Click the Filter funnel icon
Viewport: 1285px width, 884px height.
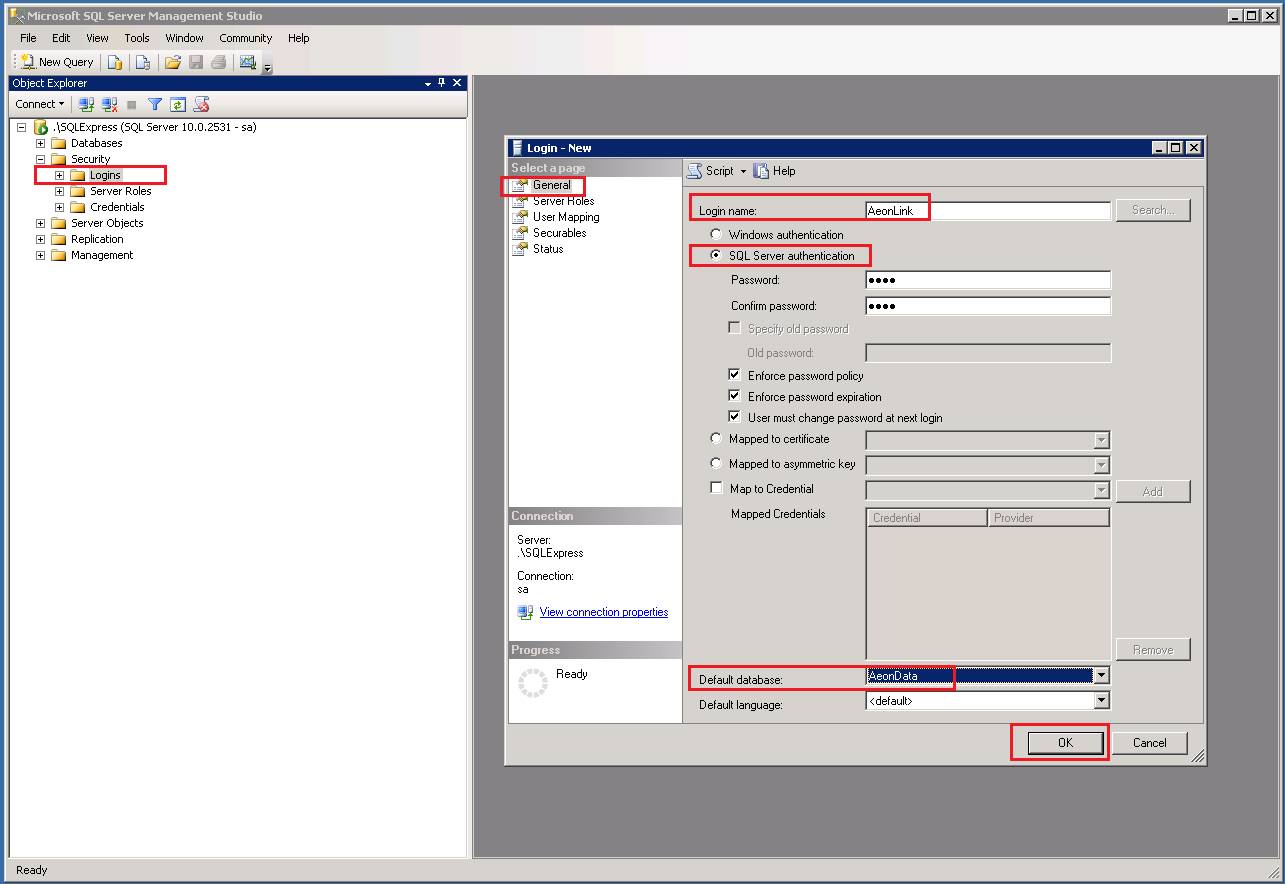155,104
